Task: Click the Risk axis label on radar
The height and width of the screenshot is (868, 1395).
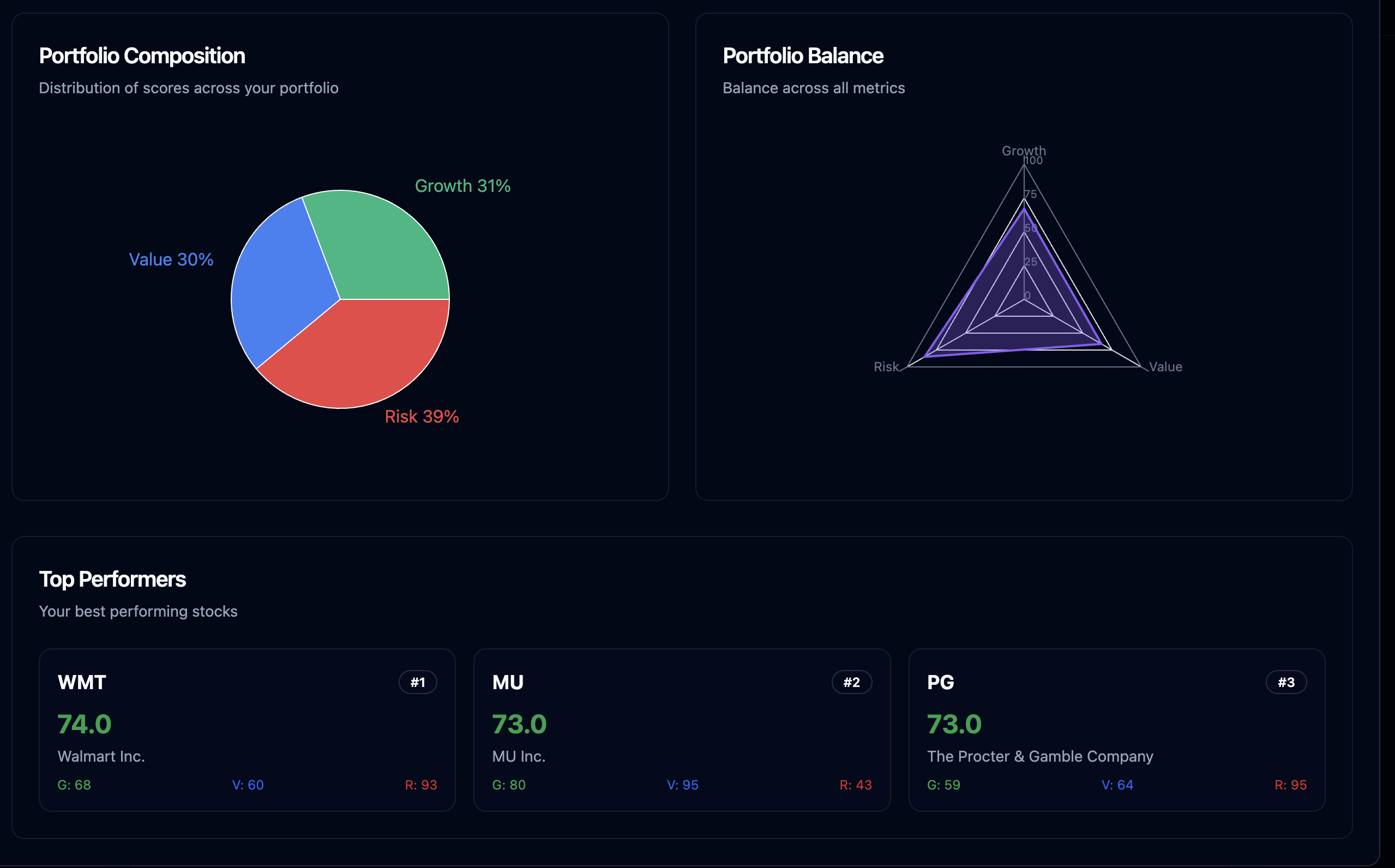Action: (x=886, y=367)
